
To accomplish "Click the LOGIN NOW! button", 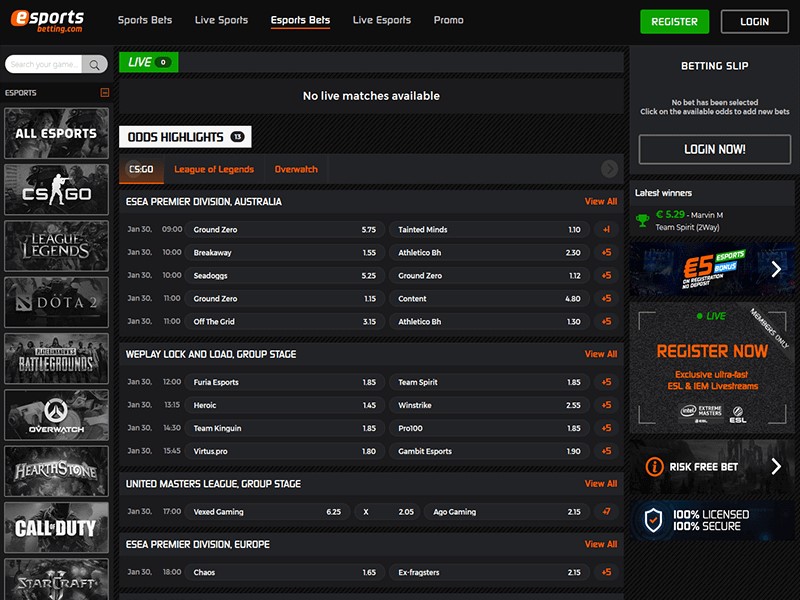I will coord(715,149).
